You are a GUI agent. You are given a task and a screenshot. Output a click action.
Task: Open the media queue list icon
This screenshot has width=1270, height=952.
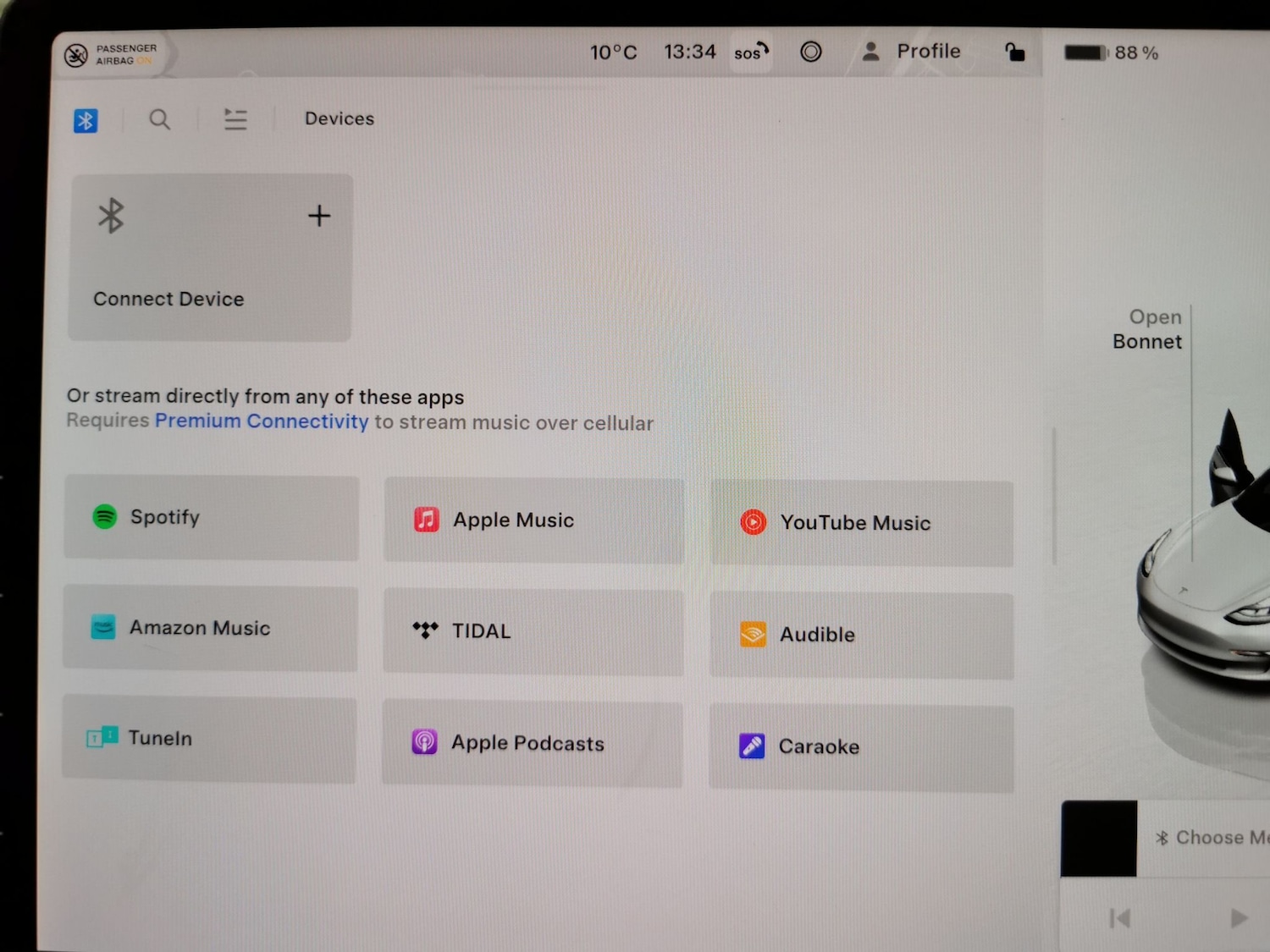[x=235, y=119]
